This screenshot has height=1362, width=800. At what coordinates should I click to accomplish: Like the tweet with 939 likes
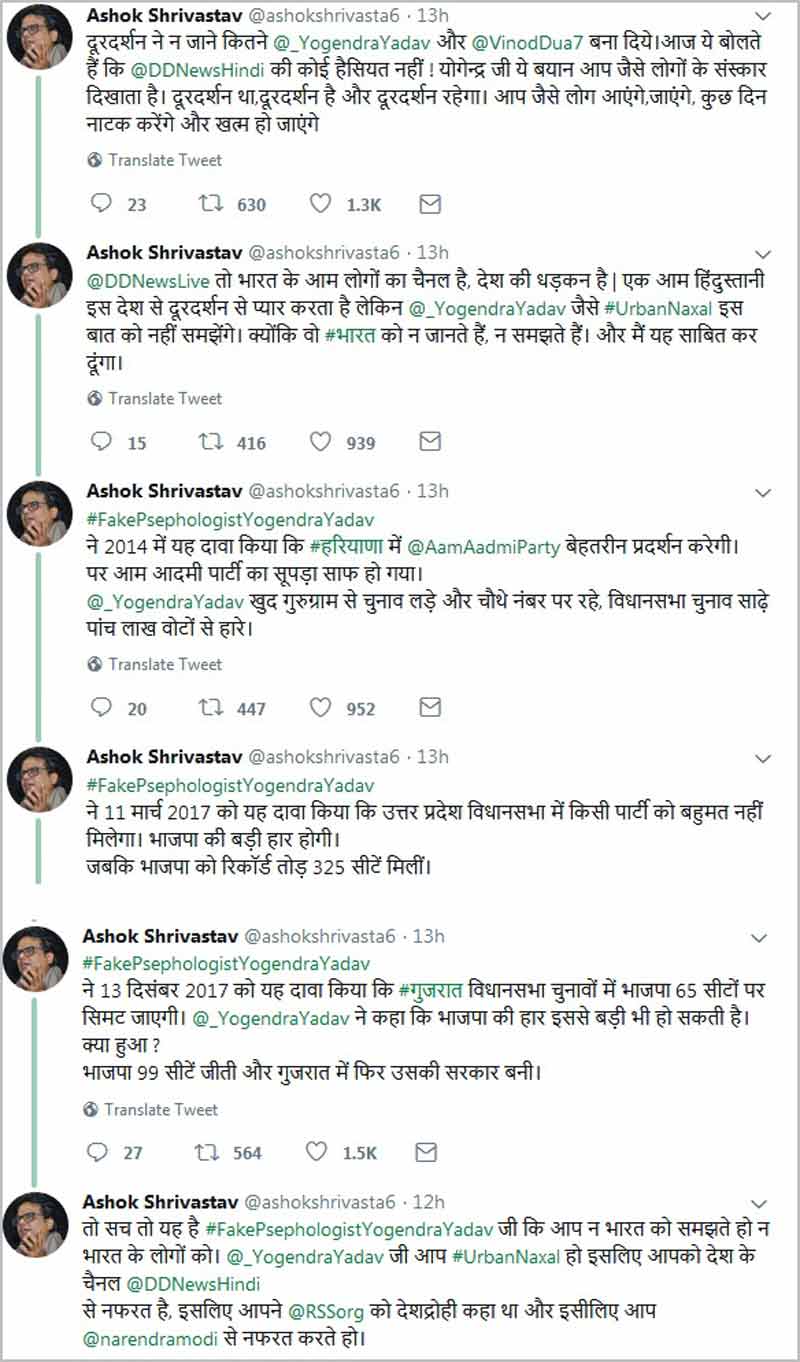[320, 442]
